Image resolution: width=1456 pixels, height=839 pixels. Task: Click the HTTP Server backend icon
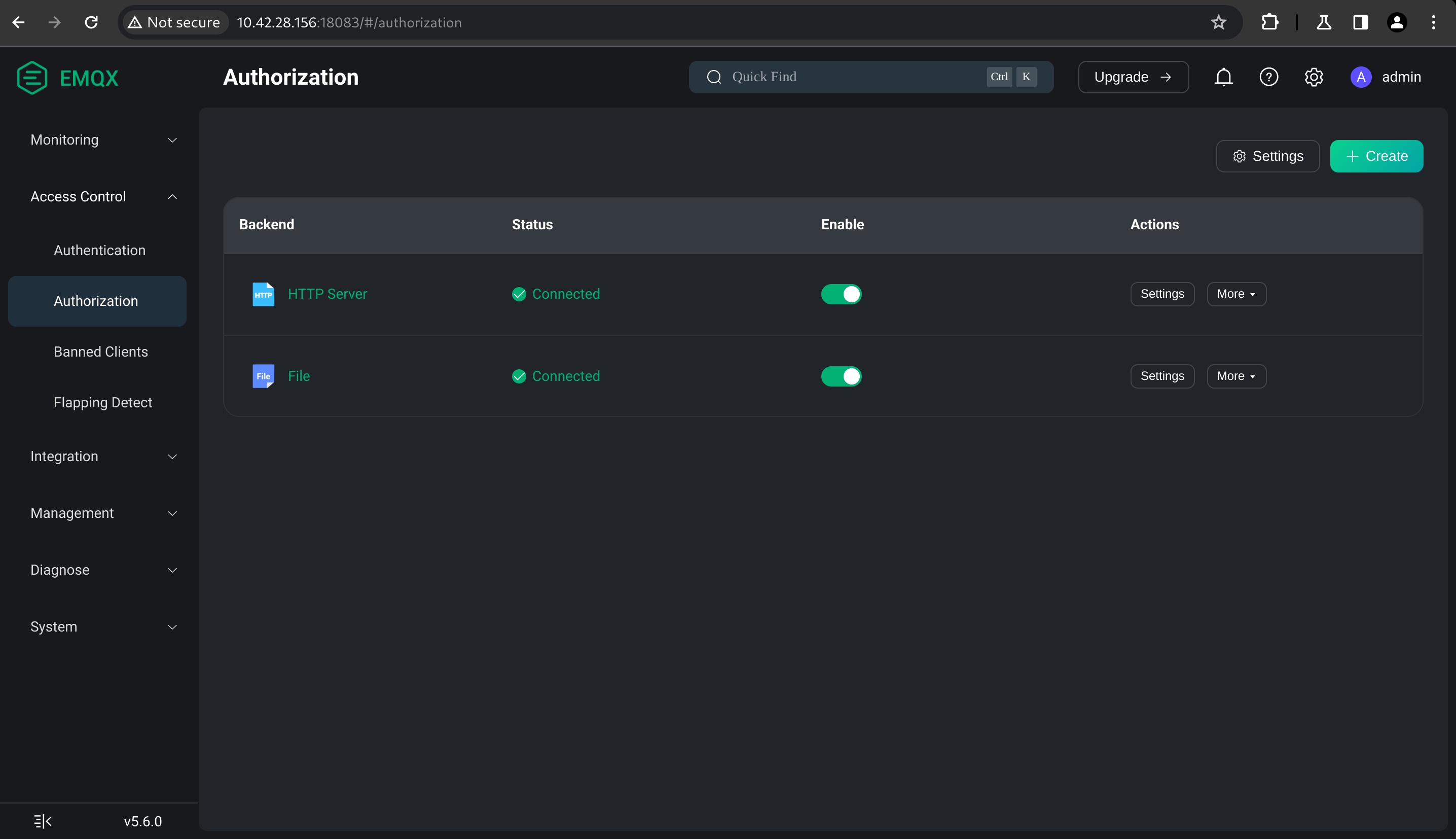coord(263,294)
